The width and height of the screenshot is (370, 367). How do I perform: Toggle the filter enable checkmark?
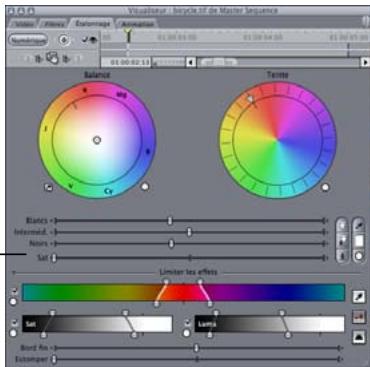[85, 40]
